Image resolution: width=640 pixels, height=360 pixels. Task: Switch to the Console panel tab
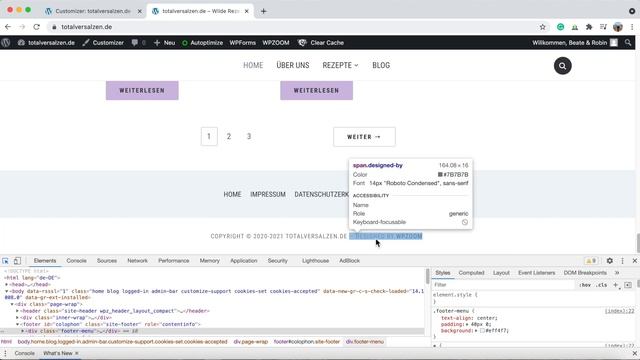(x=76, y=261)
